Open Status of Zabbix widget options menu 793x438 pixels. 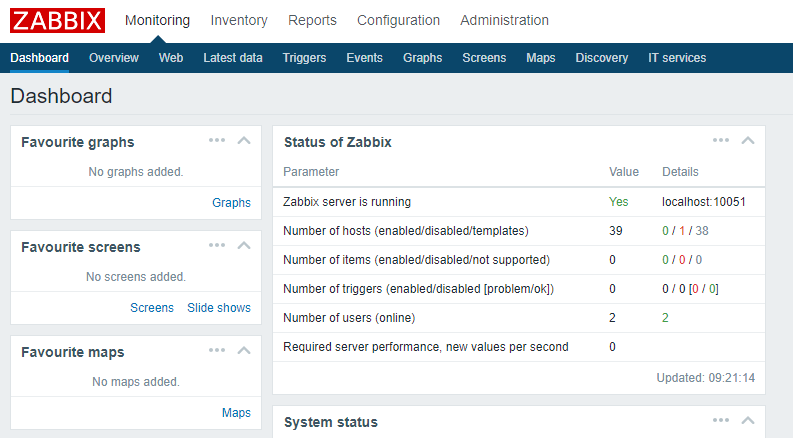[721, 140]
